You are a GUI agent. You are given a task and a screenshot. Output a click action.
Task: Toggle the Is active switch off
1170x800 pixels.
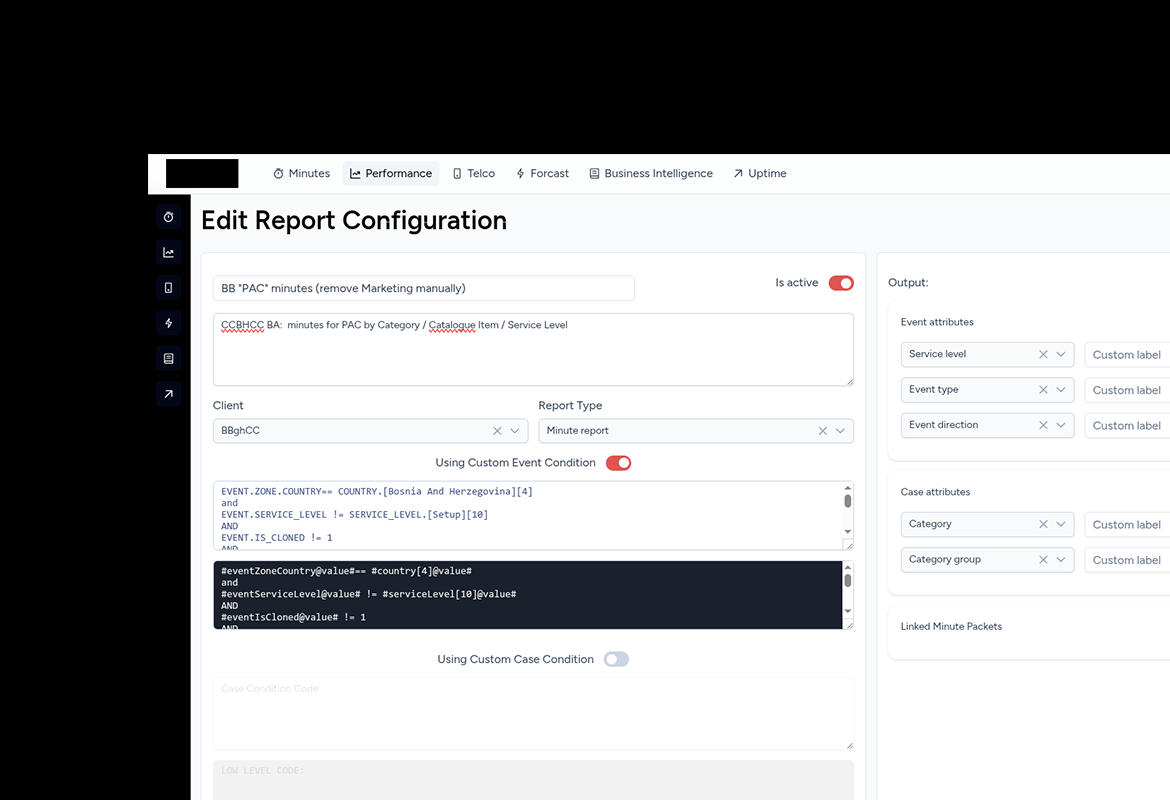point(841,283)
